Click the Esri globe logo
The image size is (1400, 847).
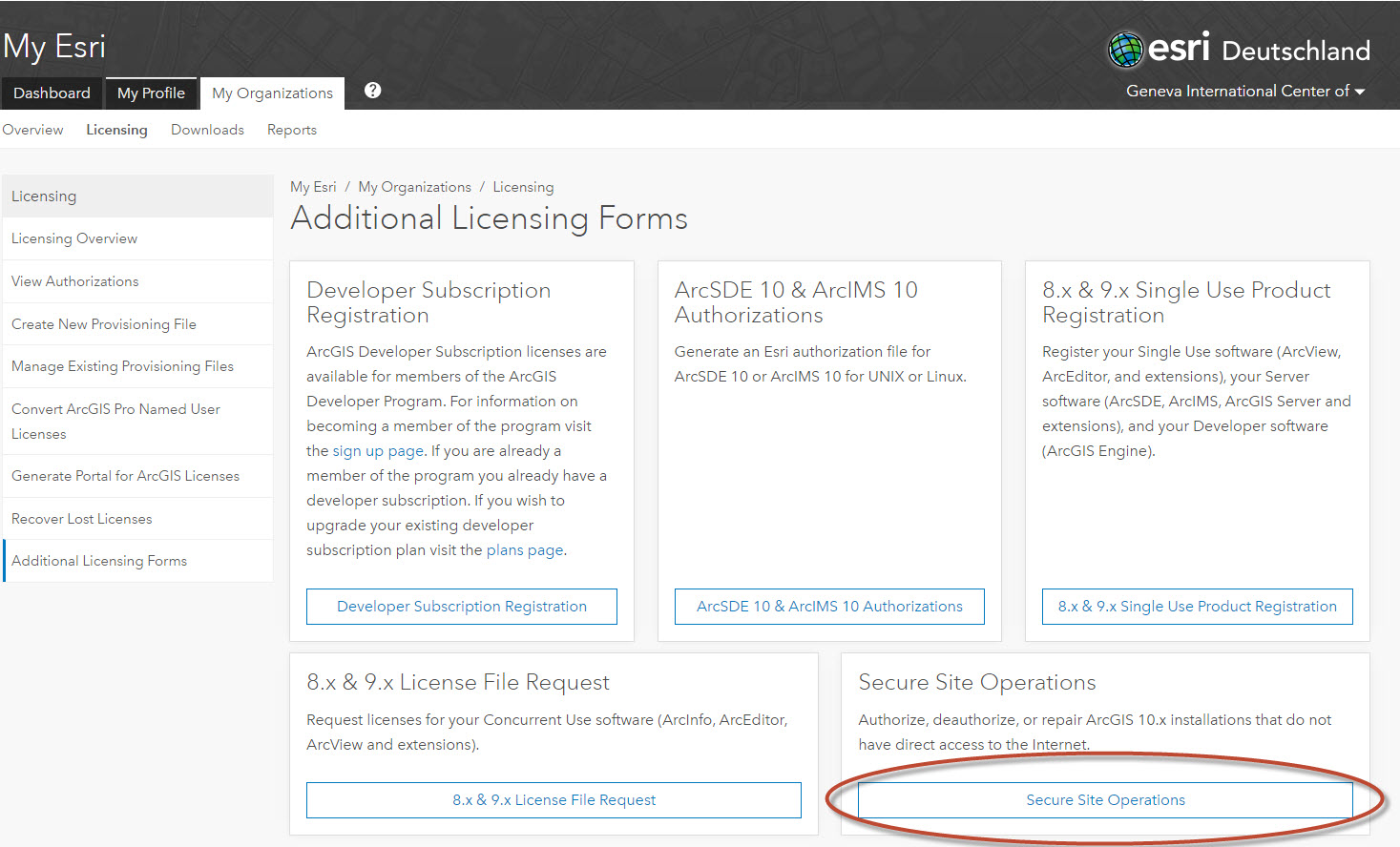tap(1126, 50)
